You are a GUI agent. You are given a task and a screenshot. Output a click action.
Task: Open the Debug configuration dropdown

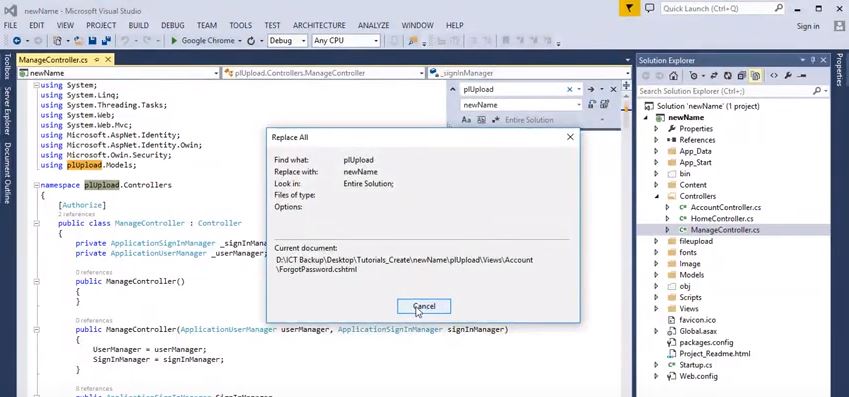(303, 41)
